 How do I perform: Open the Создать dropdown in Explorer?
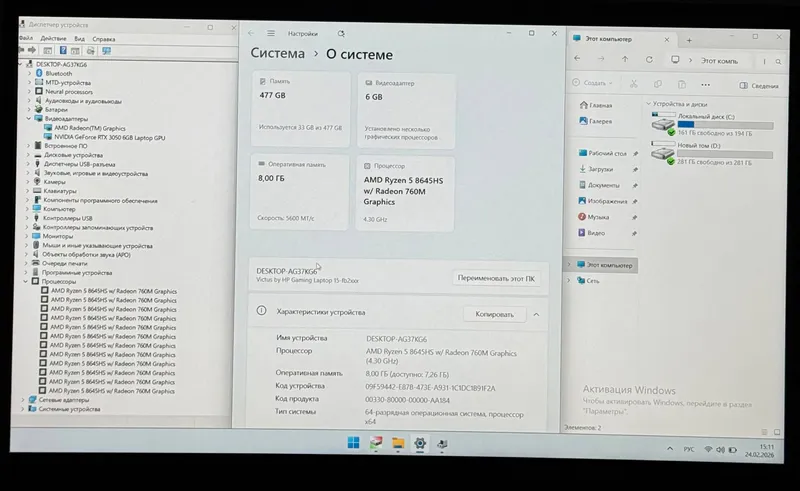pyautogui.click(x=592, y=83)
